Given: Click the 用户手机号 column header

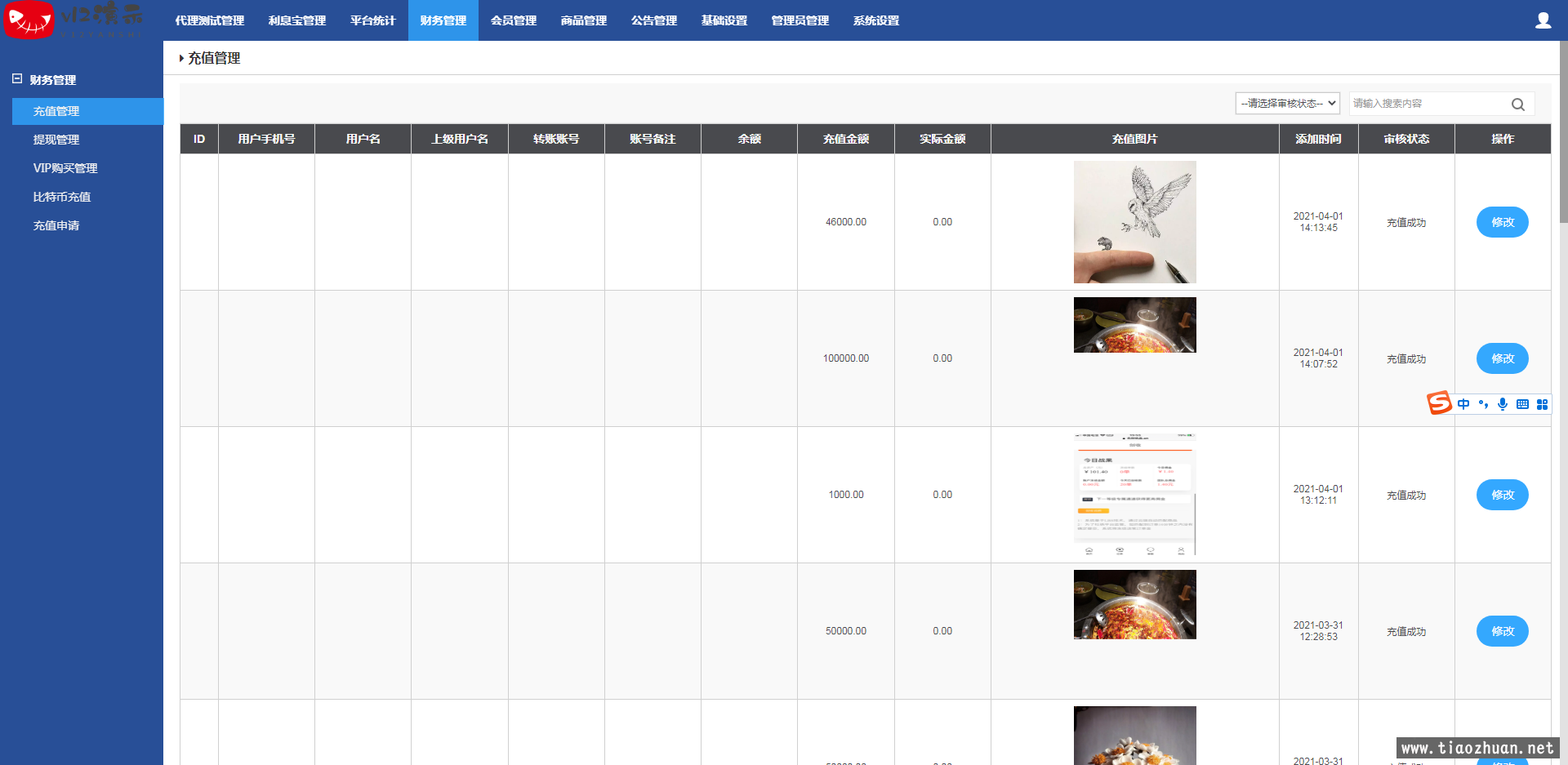Looking at the screenshot, I should point(266,139).
